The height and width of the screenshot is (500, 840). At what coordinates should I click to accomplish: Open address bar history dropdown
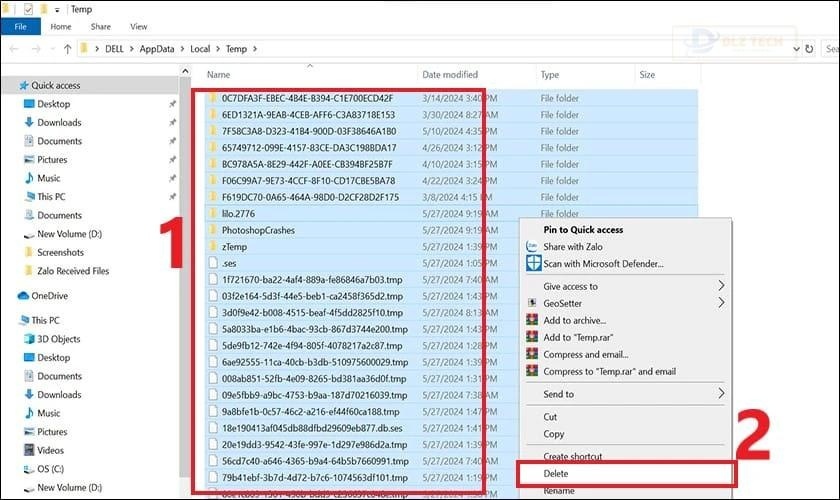(796, 49)
